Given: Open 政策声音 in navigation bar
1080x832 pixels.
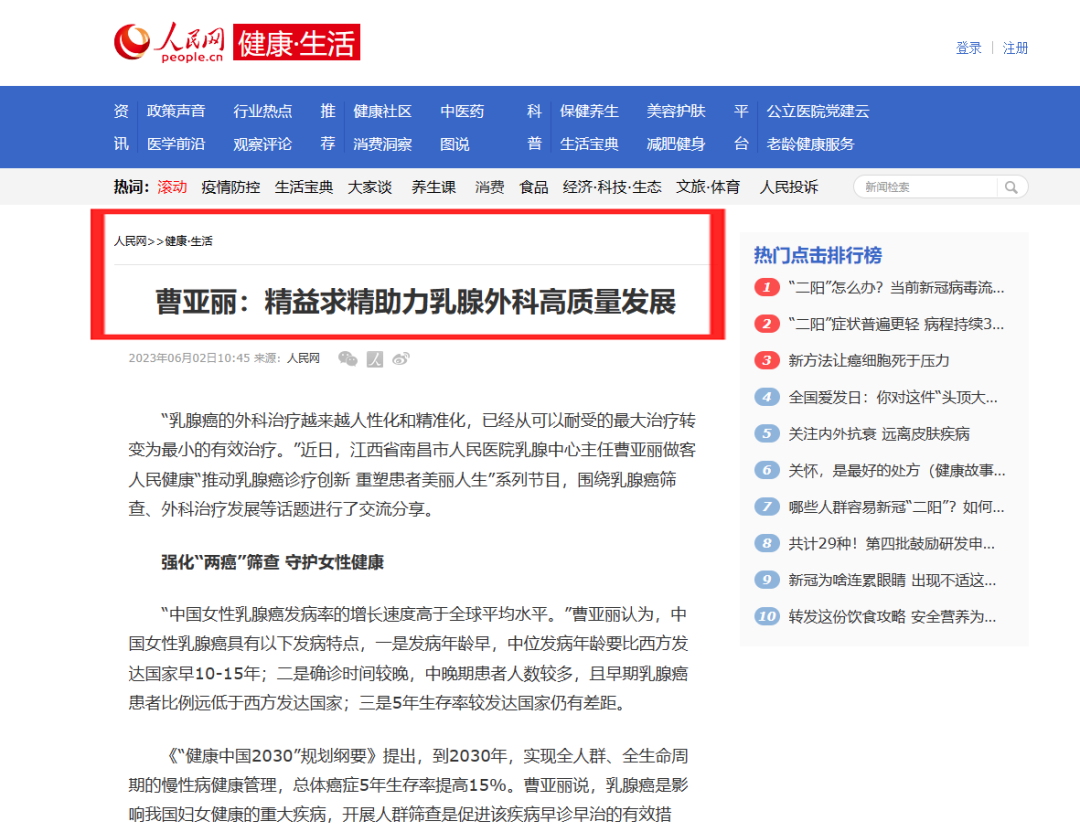Looking at the screenshot, I should point(176,111).
